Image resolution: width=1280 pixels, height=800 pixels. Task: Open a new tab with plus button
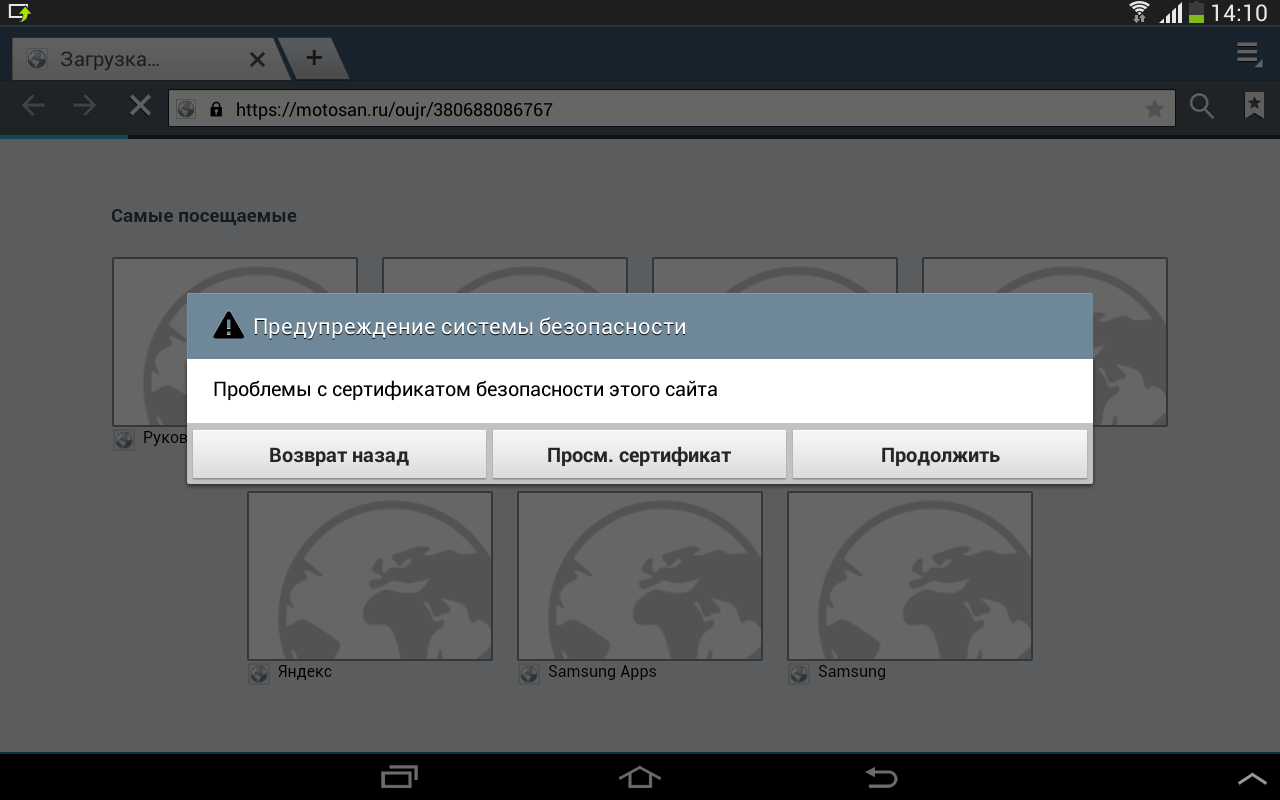[x=314, y=58]
